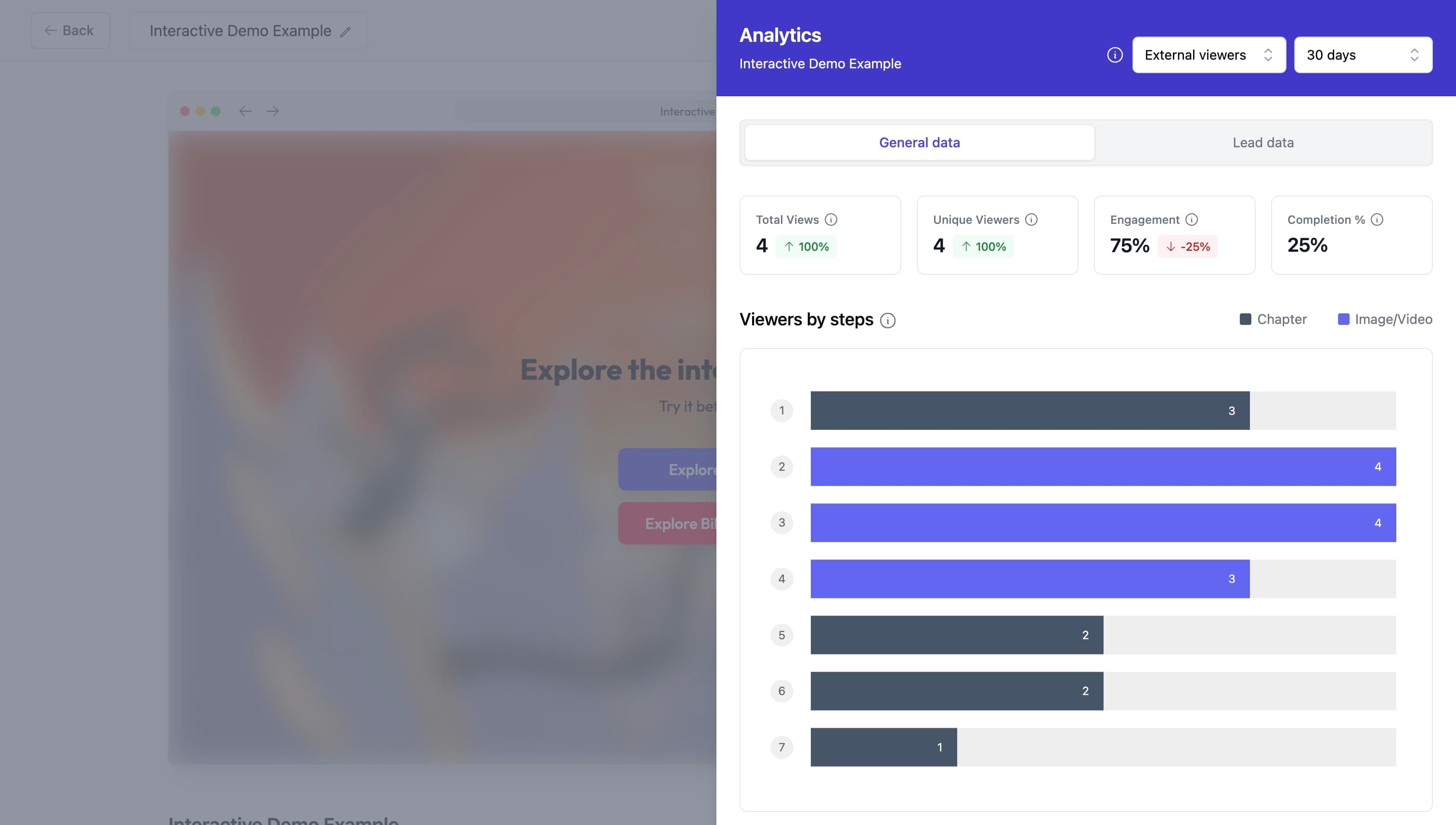Toggle the Image/Video legend item
This screenshot has width=1456, height=825.
pyautogui.click(x=1385, y=319)
